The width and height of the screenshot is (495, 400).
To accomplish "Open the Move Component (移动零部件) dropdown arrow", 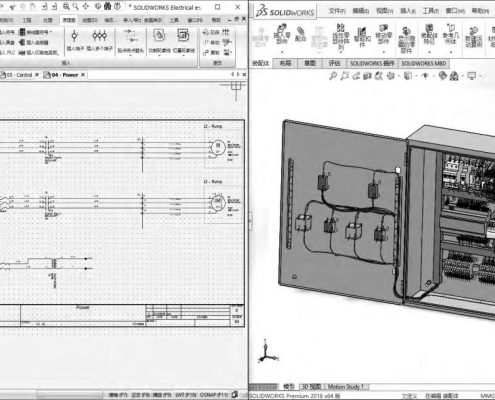I will (384, 52).
